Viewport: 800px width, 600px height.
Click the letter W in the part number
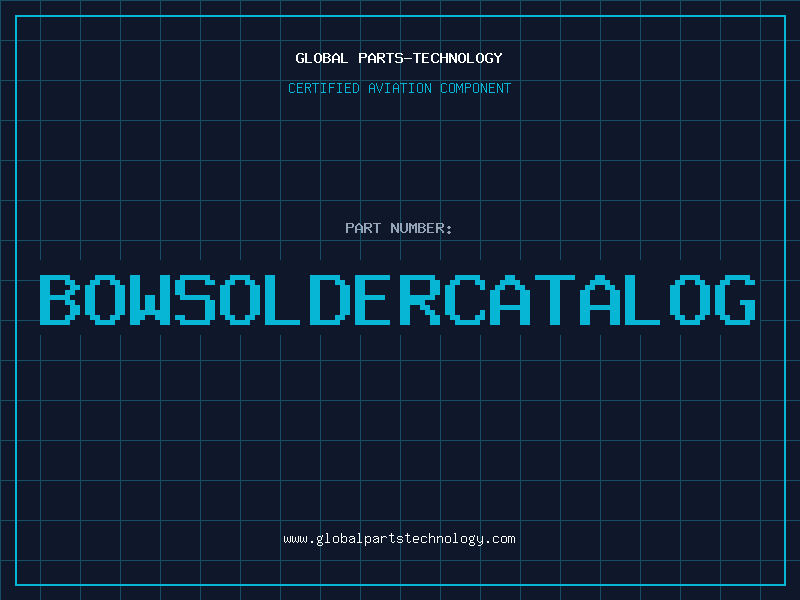click(x=151, y=300)
